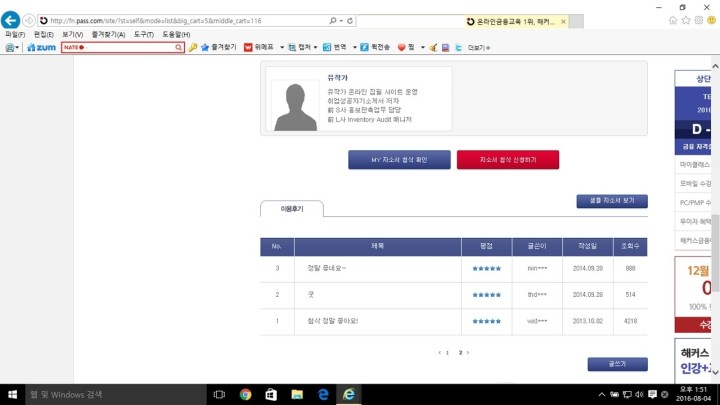Viewport: 720px width, 405px height.
Task: Click the scrollbar down arrow
Action: (715, 373)
